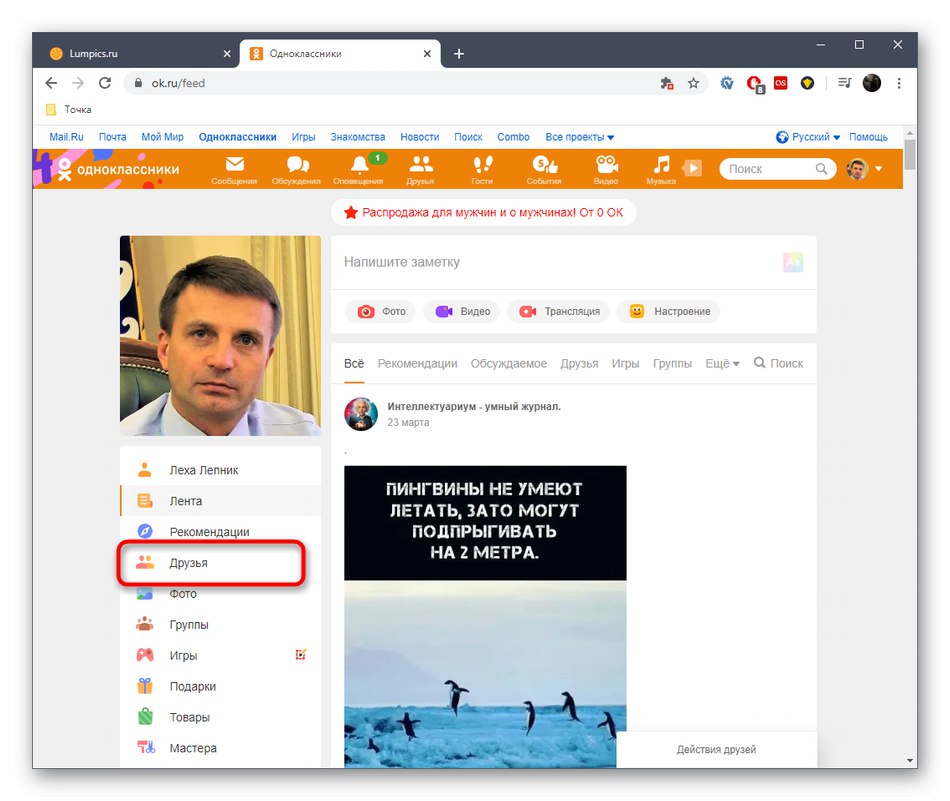This screenshot has height=801, width=950.
Task: Open Лента in left sidebar
Action: [x=221, y=501]
